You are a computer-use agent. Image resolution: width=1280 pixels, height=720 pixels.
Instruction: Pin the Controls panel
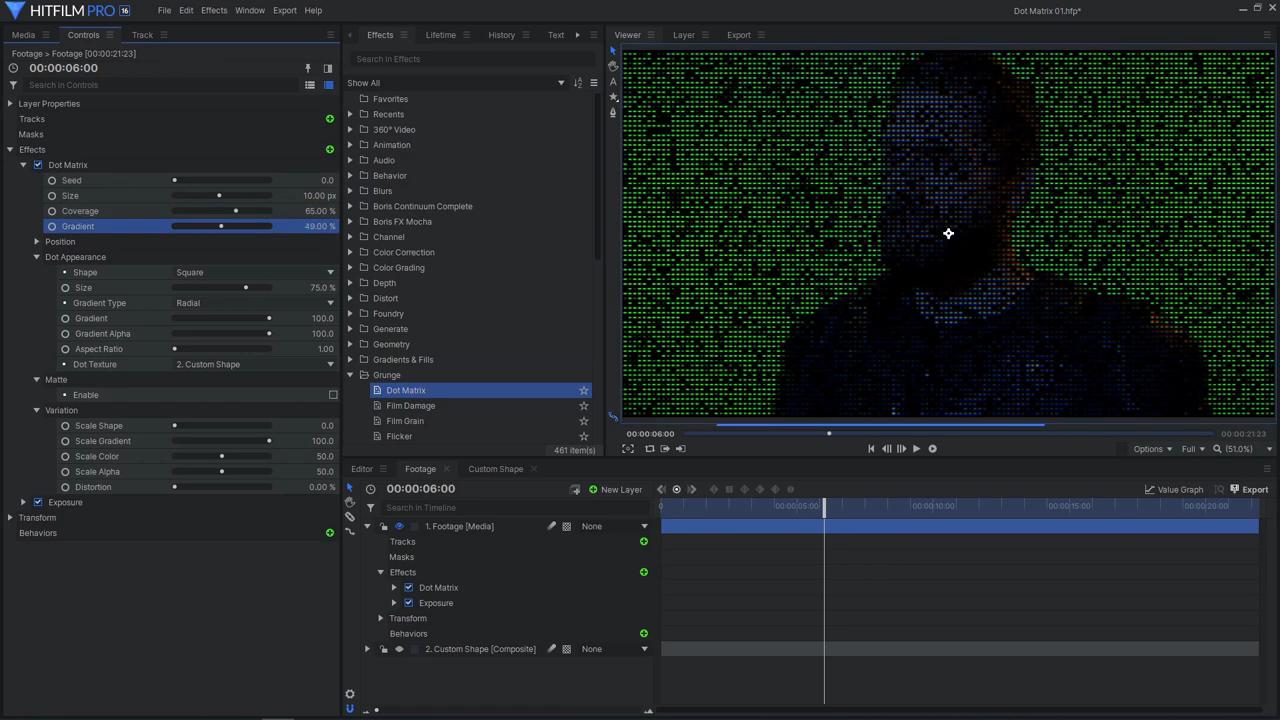pos(308,68)
